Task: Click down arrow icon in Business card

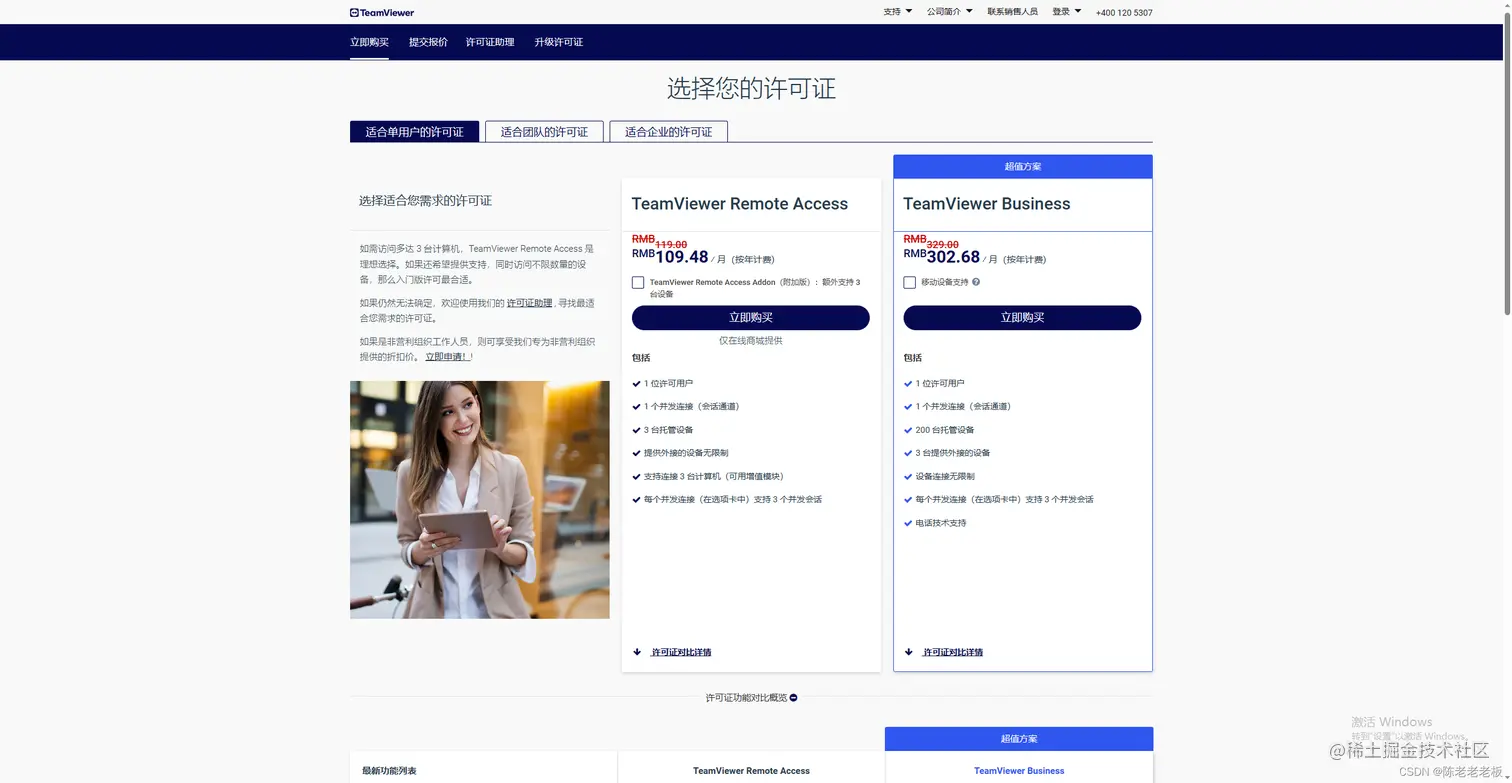Action: coord(909,652)
